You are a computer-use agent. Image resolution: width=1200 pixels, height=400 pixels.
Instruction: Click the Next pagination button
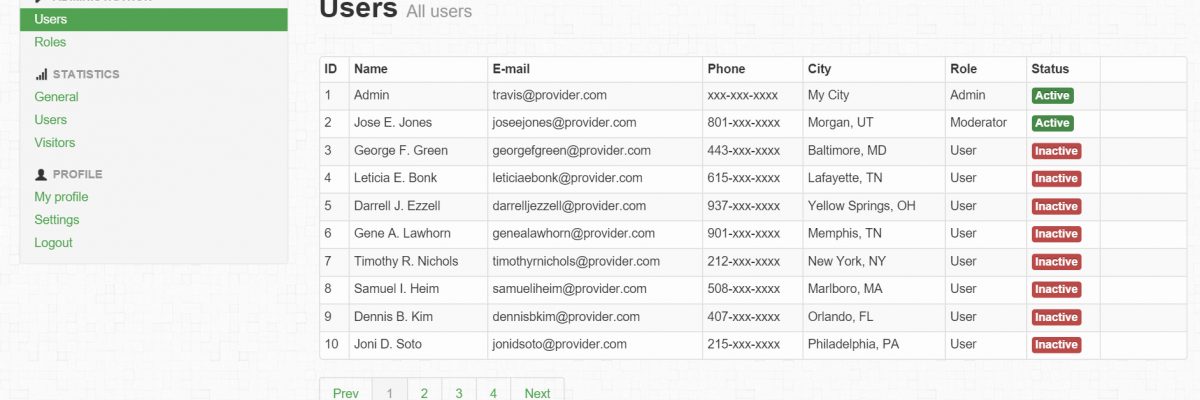(537, 393)
